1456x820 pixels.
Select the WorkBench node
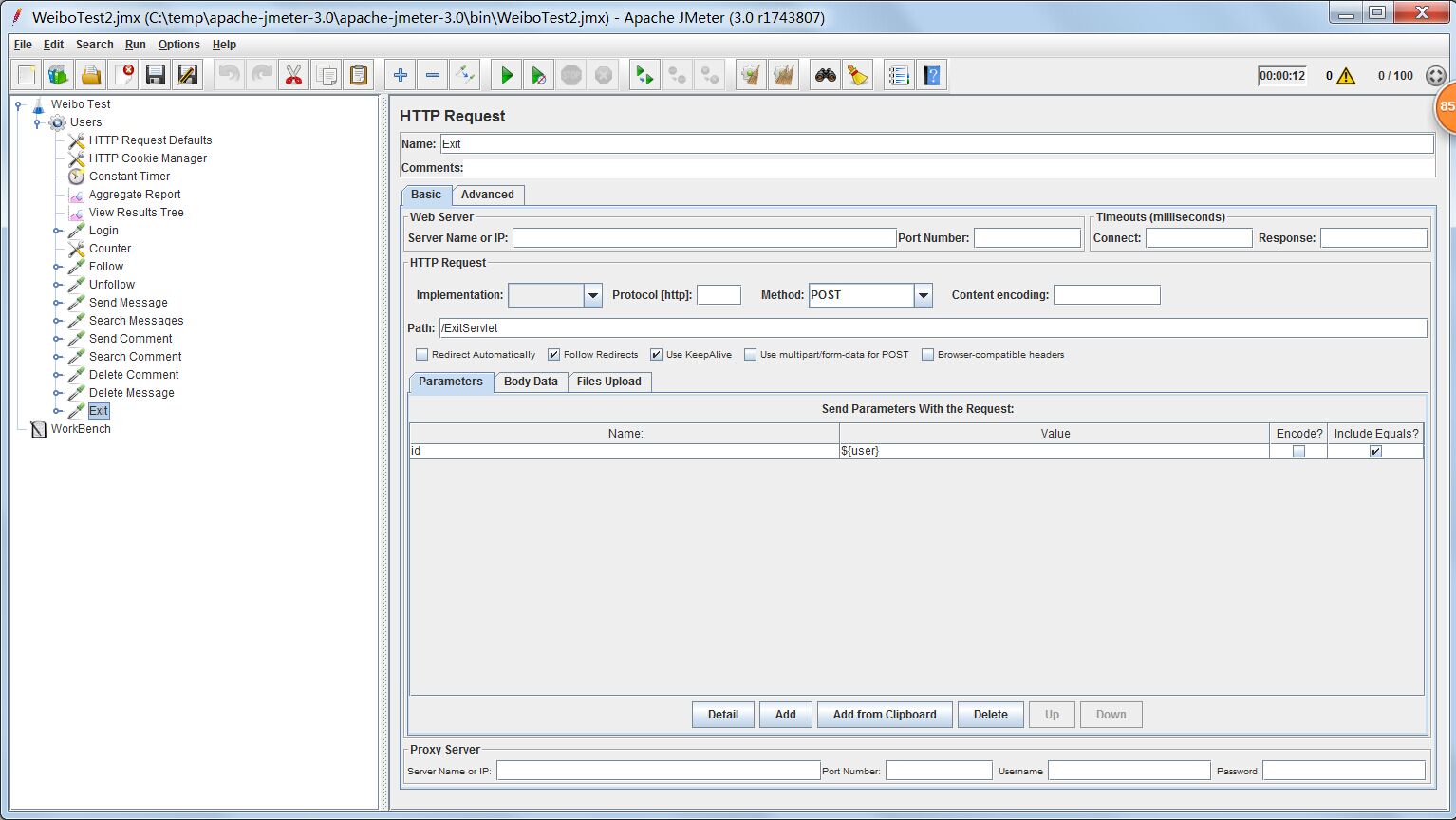pos(81,429)
